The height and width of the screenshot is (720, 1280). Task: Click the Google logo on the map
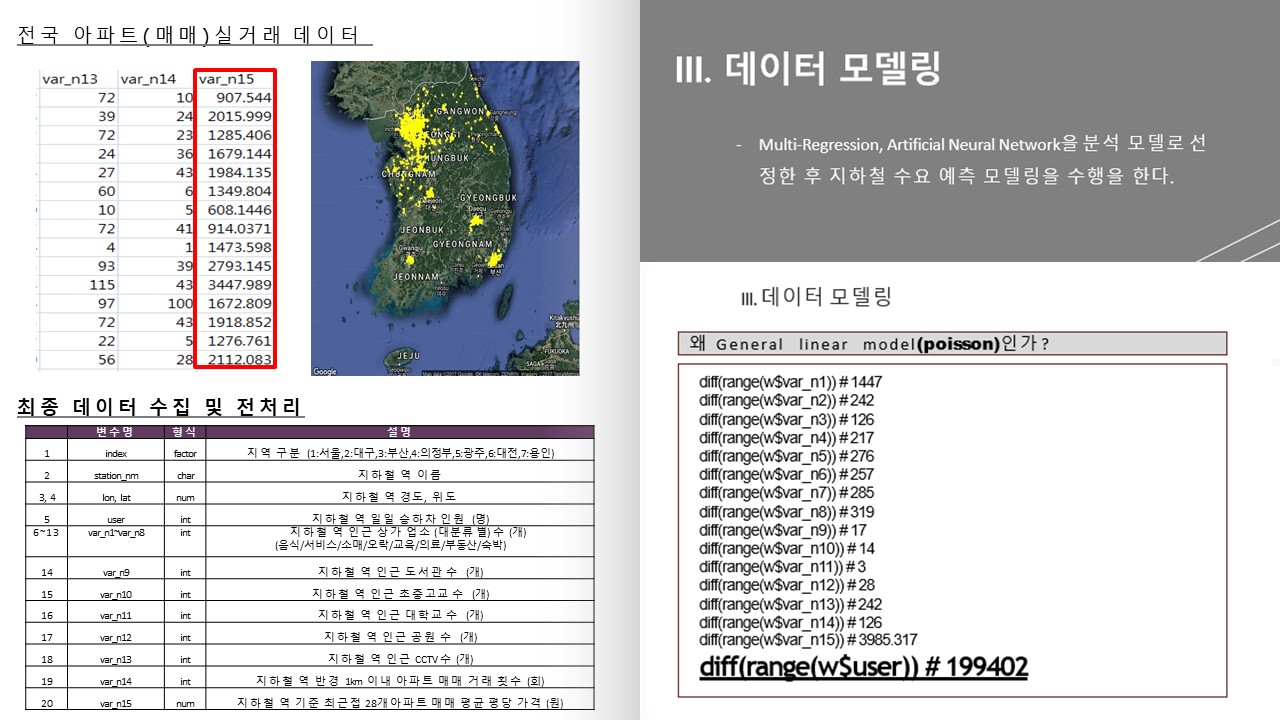(325, 371)
